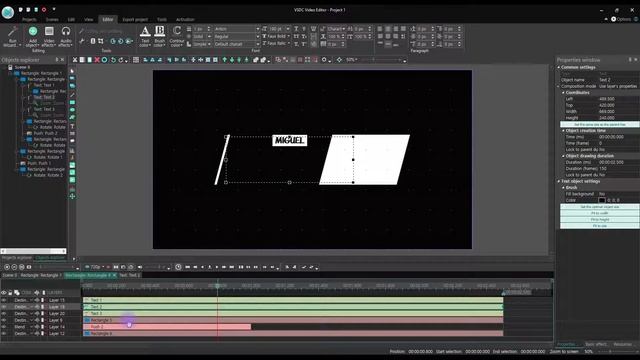
Task: Open the Projects ribbon tab
Action: pos(29,19)
